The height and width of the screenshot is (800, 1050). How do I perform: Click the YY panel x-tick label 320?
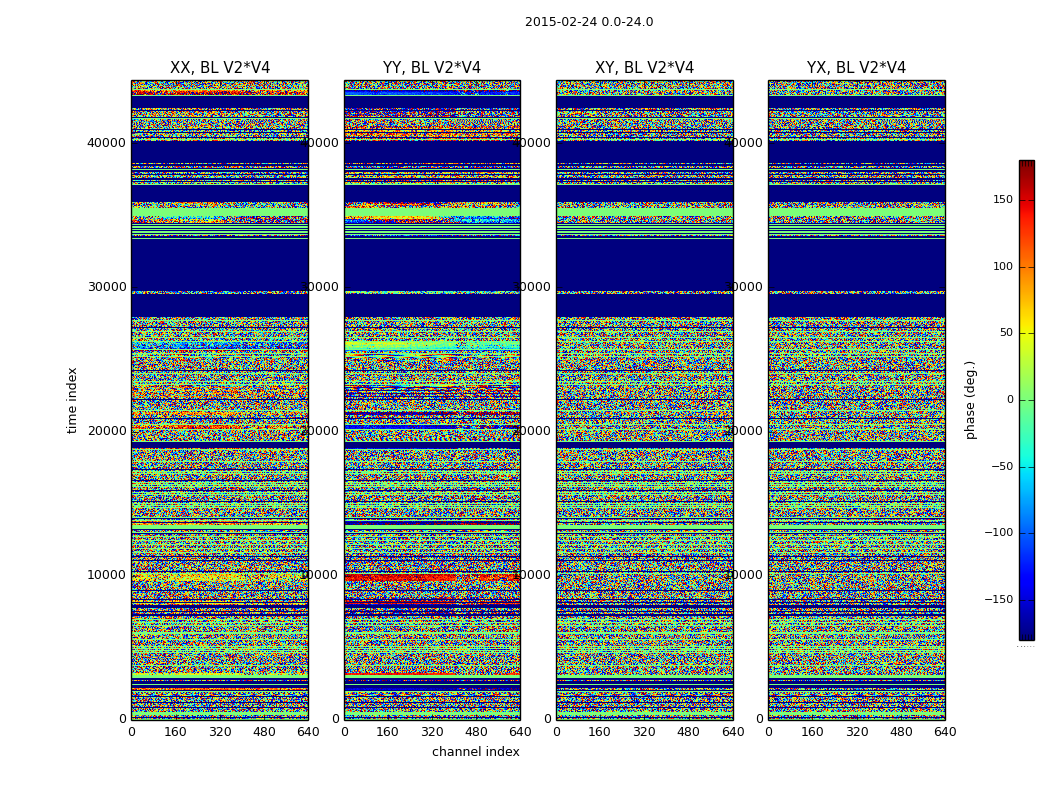click(x=432, y=732)
